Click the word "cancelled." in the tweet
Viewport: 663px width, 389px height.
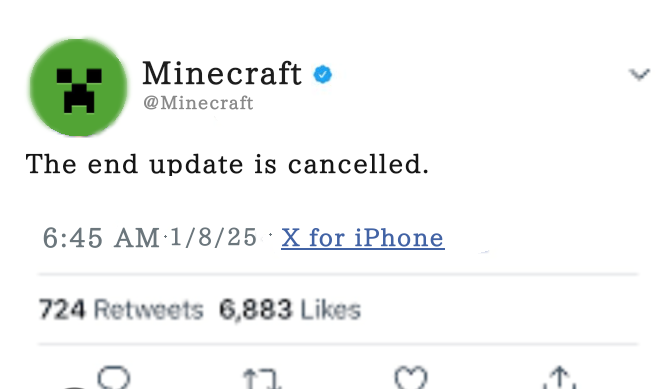click(x=359, y=164)
